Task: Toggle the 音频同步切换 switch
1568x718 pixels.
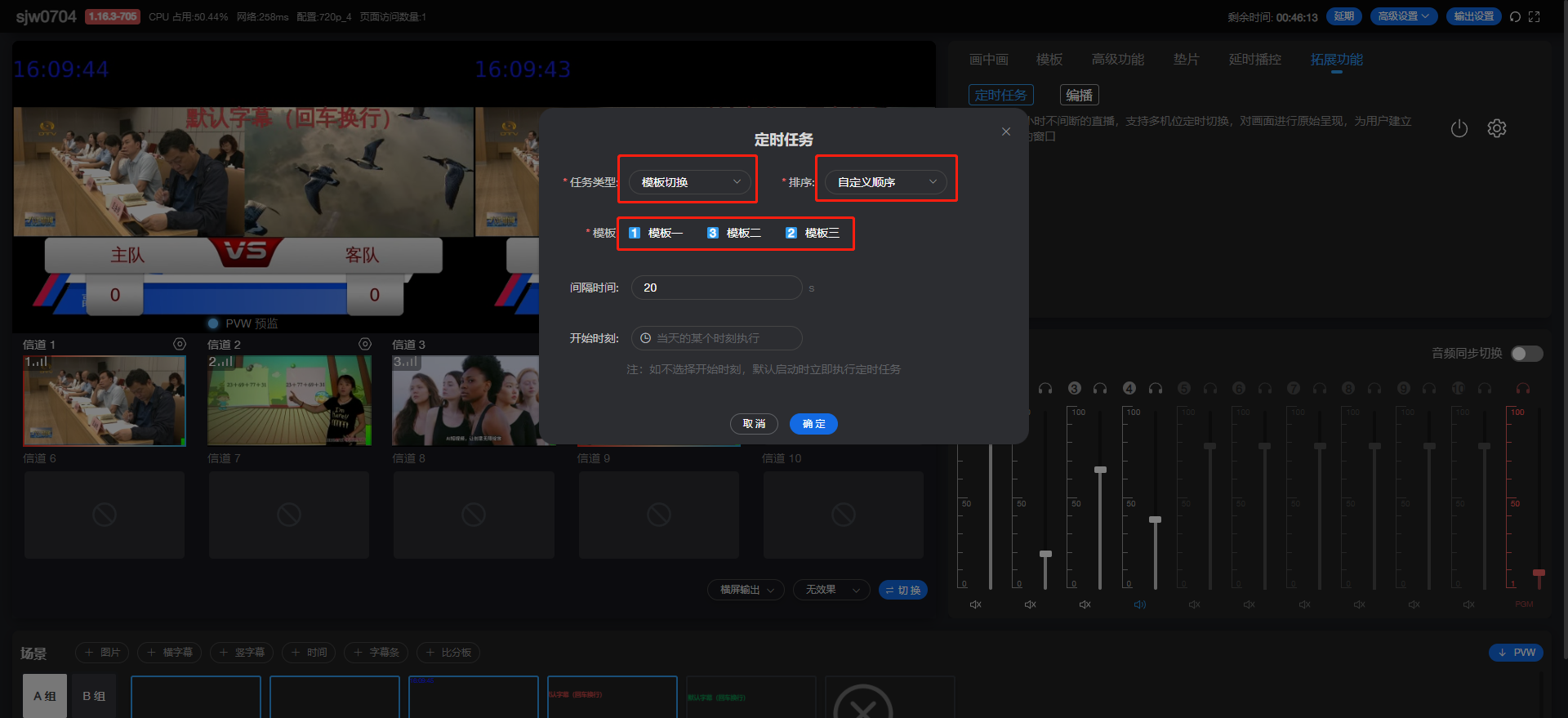Action: click(x=1526, y=353)
